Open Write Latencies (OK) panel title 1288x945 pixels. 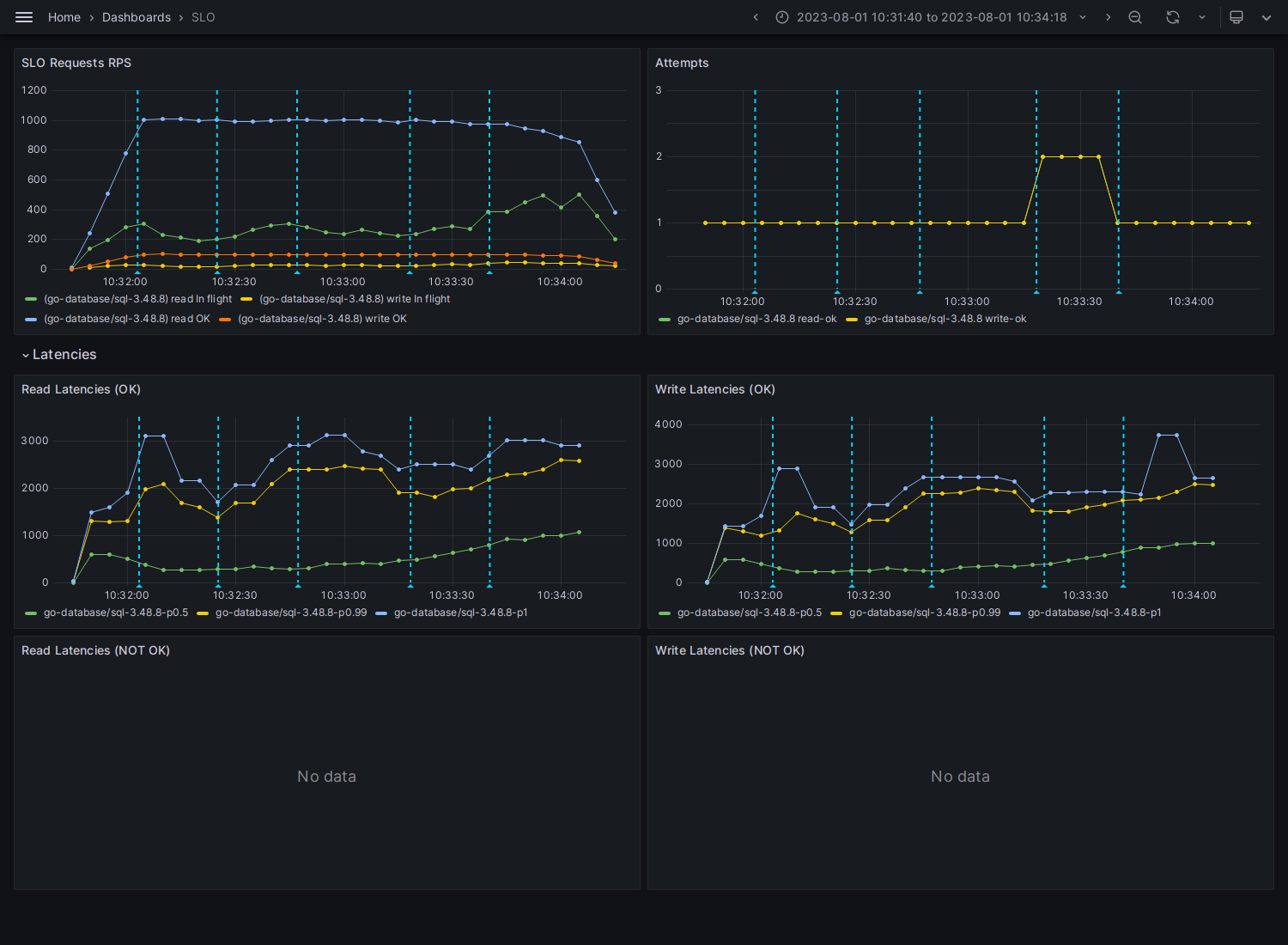tap(715, 389)
